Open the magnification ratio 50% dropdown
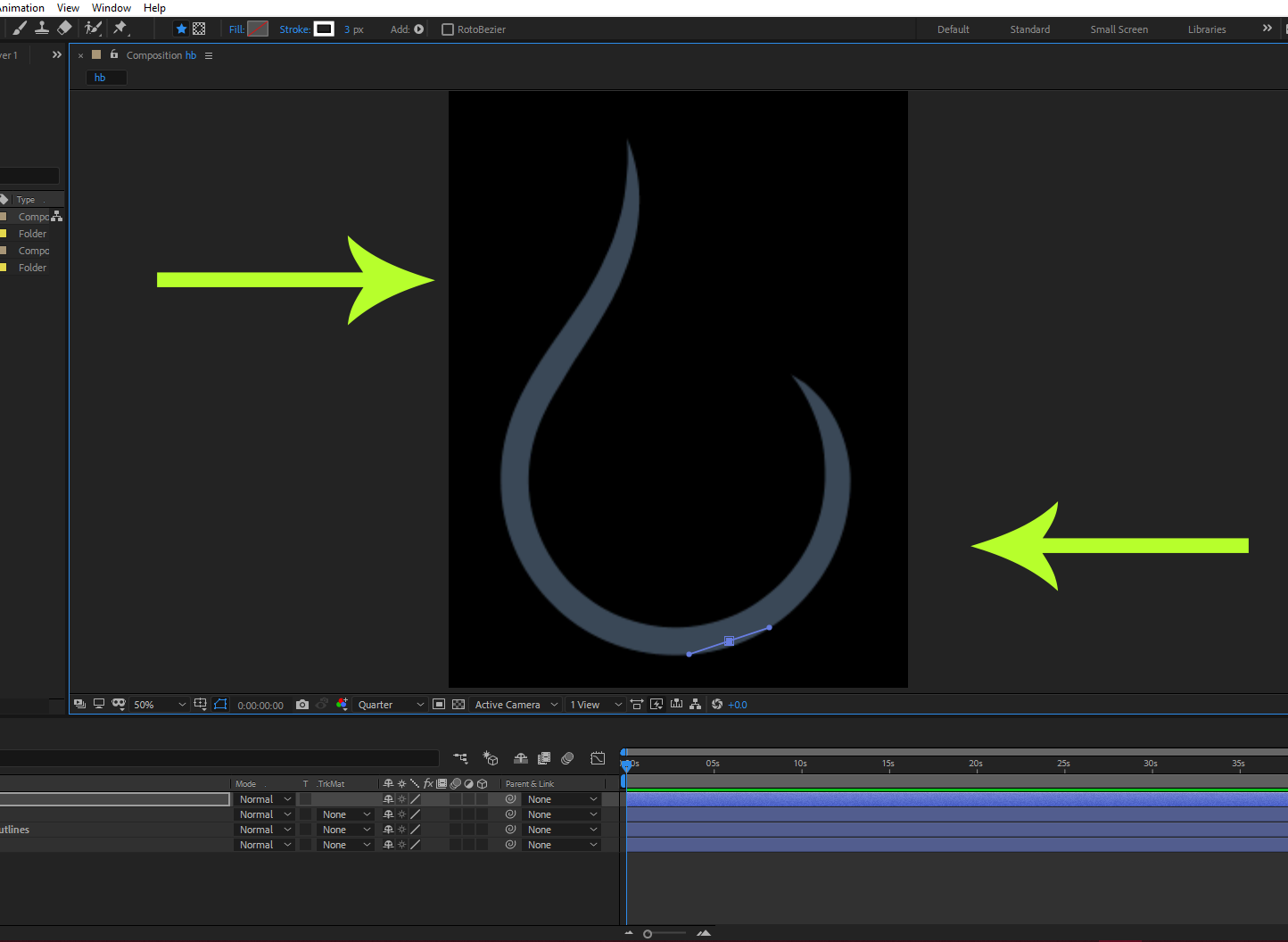 pos(159,704)
